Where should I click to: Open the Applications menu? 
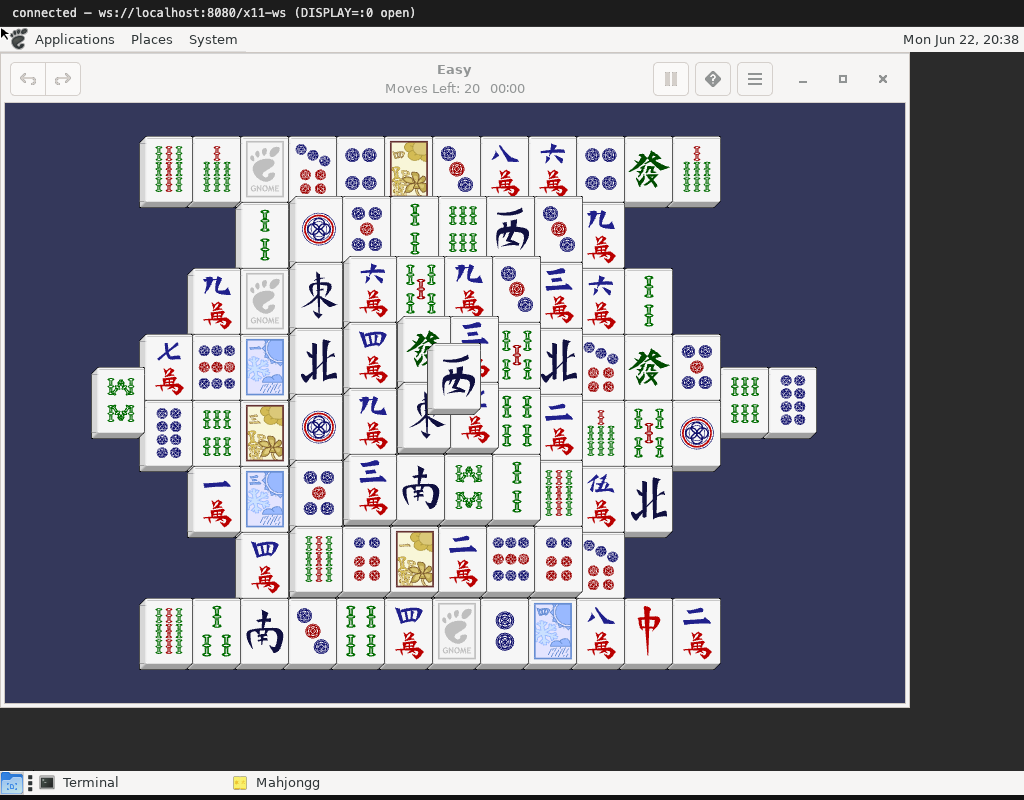pos(74,39)
